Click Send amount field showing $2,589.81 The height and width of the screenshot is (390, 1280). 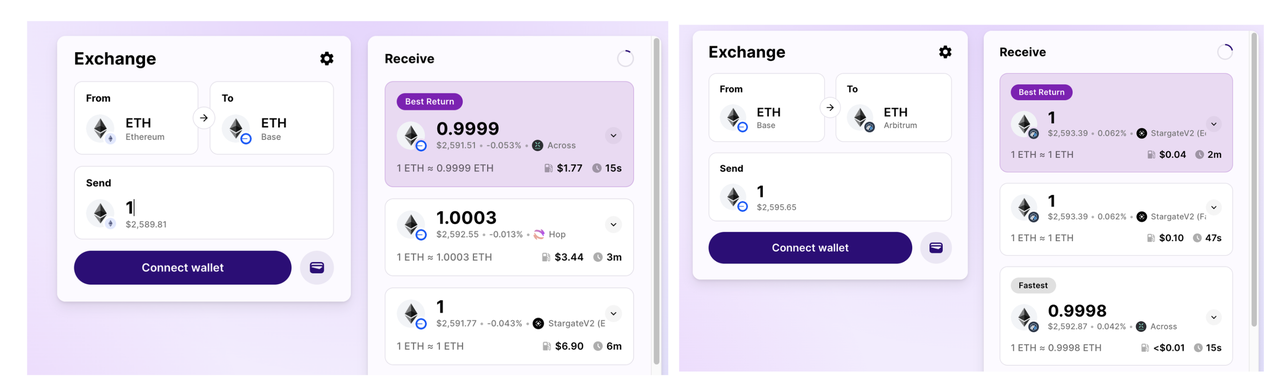[x=204, y=203]
